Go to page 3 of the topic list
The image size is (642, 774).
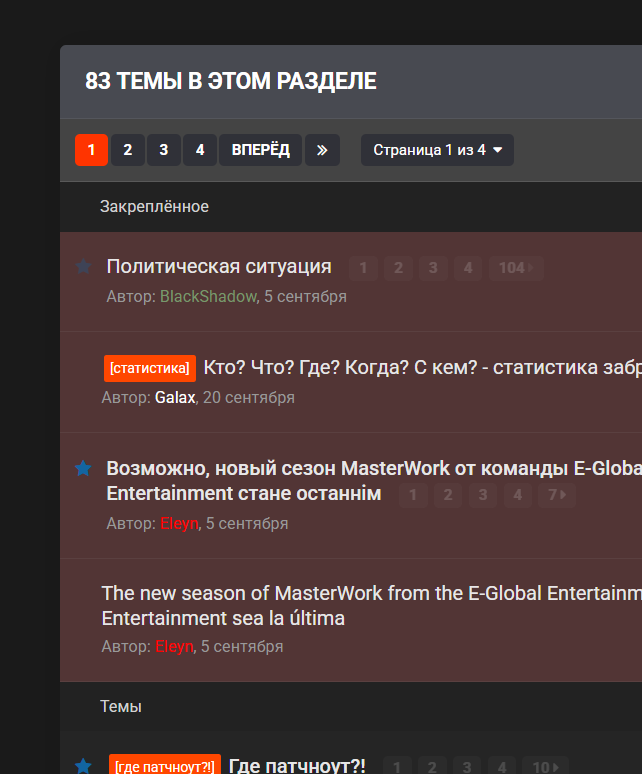point(163,150)
